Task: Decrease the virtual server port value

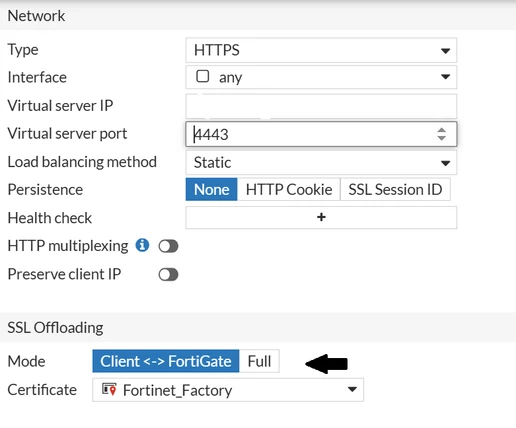Action: click(x=442, y=138)
